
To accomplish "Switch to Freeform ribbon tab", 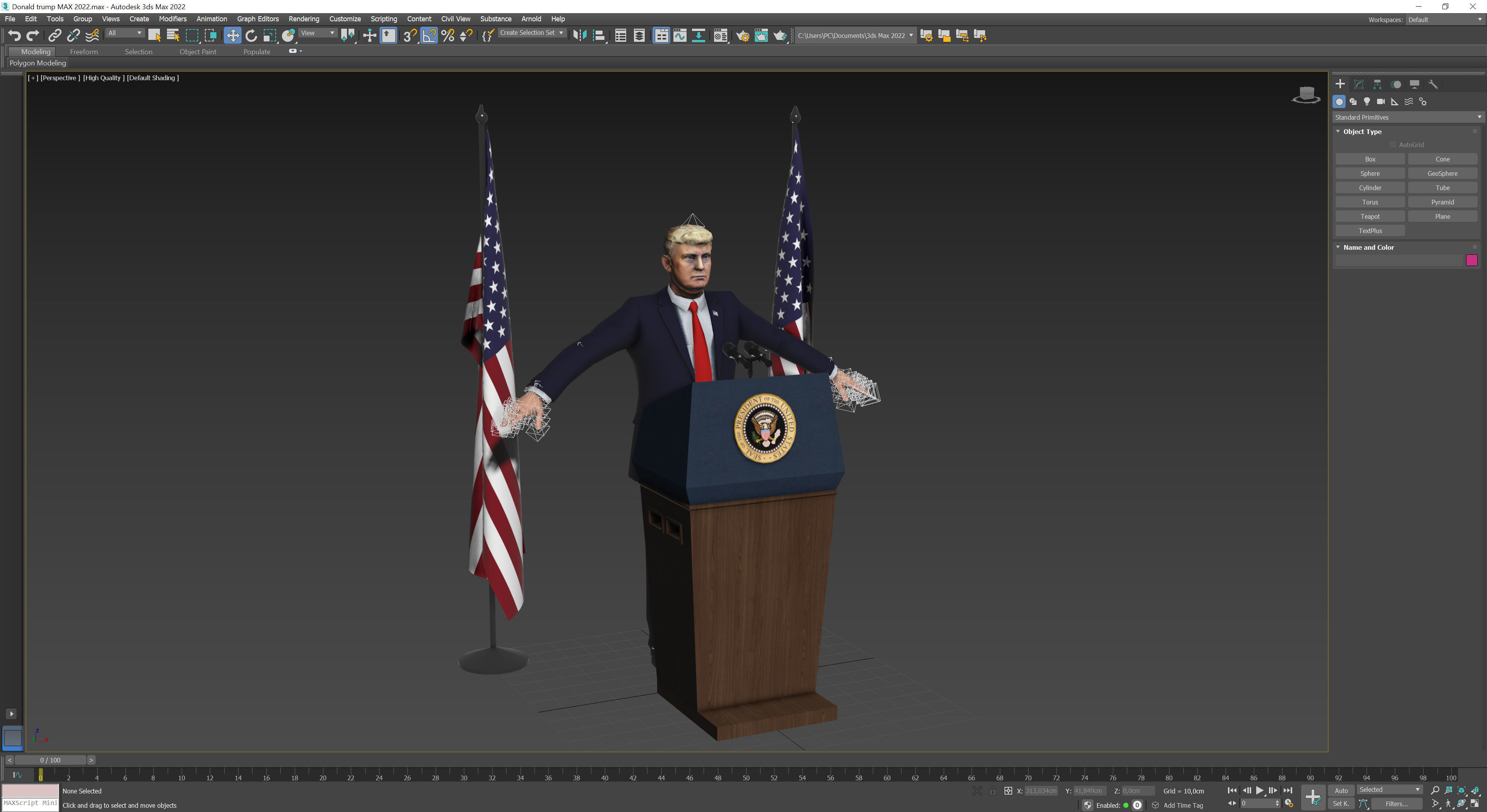I will pyautogui.click(x=84, y=52).
